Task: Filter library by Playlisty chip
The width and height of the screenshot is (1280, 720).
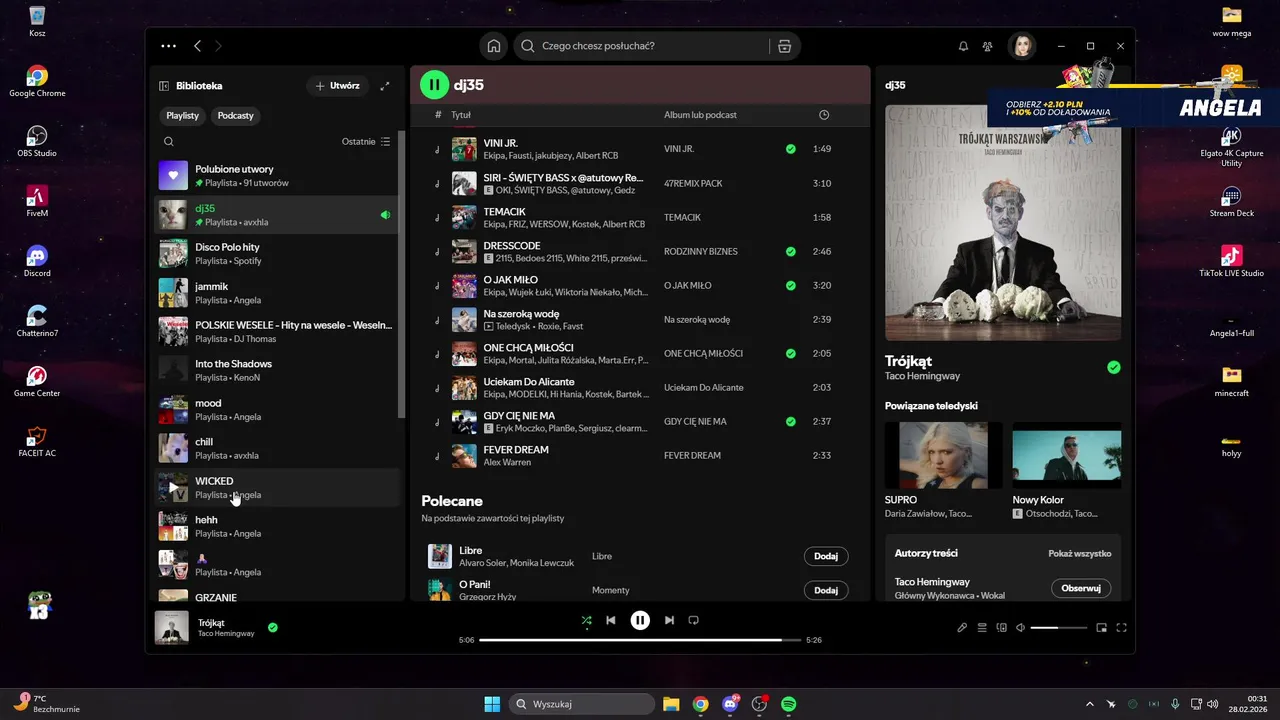Action: click(183, 116)
